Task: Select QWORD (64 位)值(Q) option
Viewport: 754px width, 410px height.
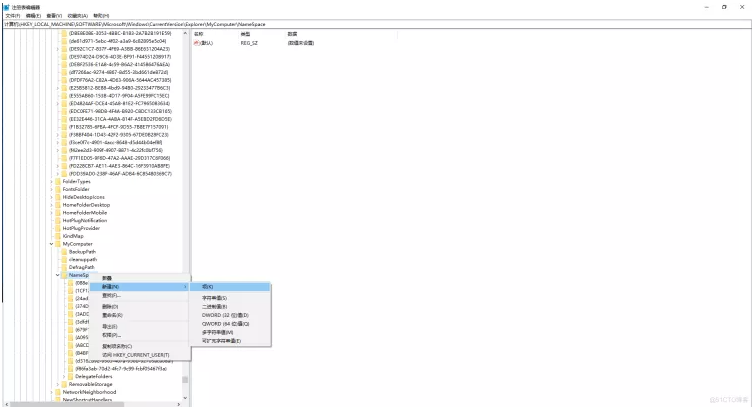Action: pos(230,324)
